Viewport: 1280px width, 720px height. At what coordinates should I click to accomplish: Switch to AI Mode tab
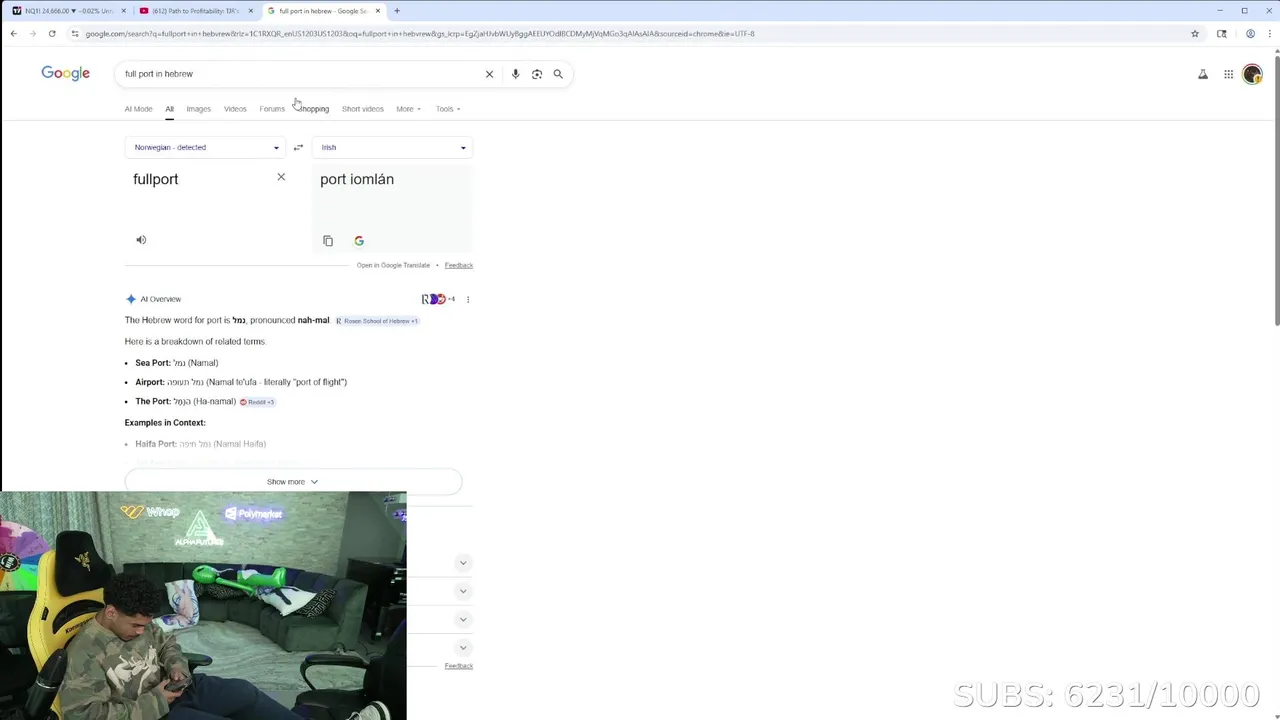point(138,109)
